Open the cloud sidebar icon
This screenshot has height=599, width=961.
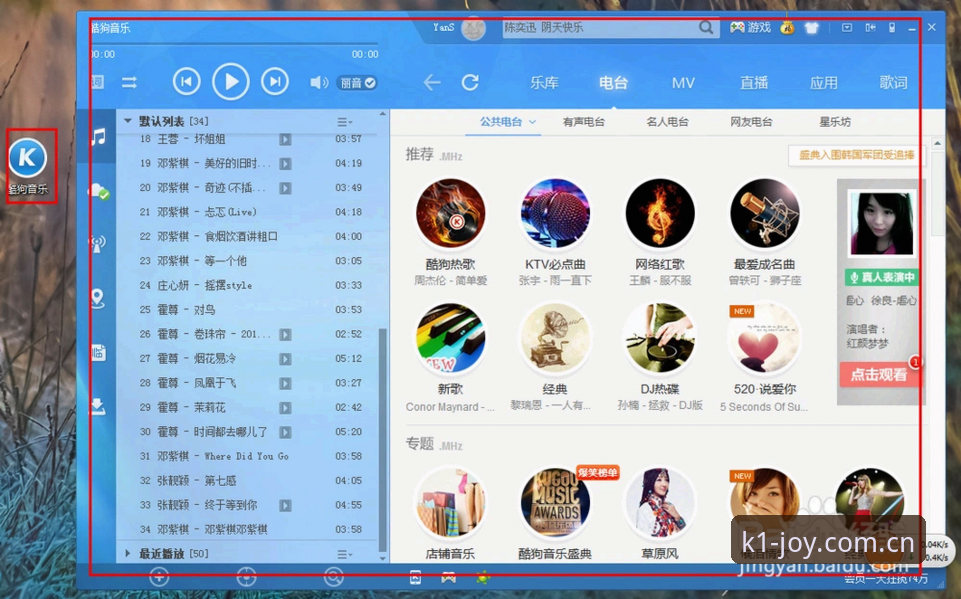[x=99, y=191]
